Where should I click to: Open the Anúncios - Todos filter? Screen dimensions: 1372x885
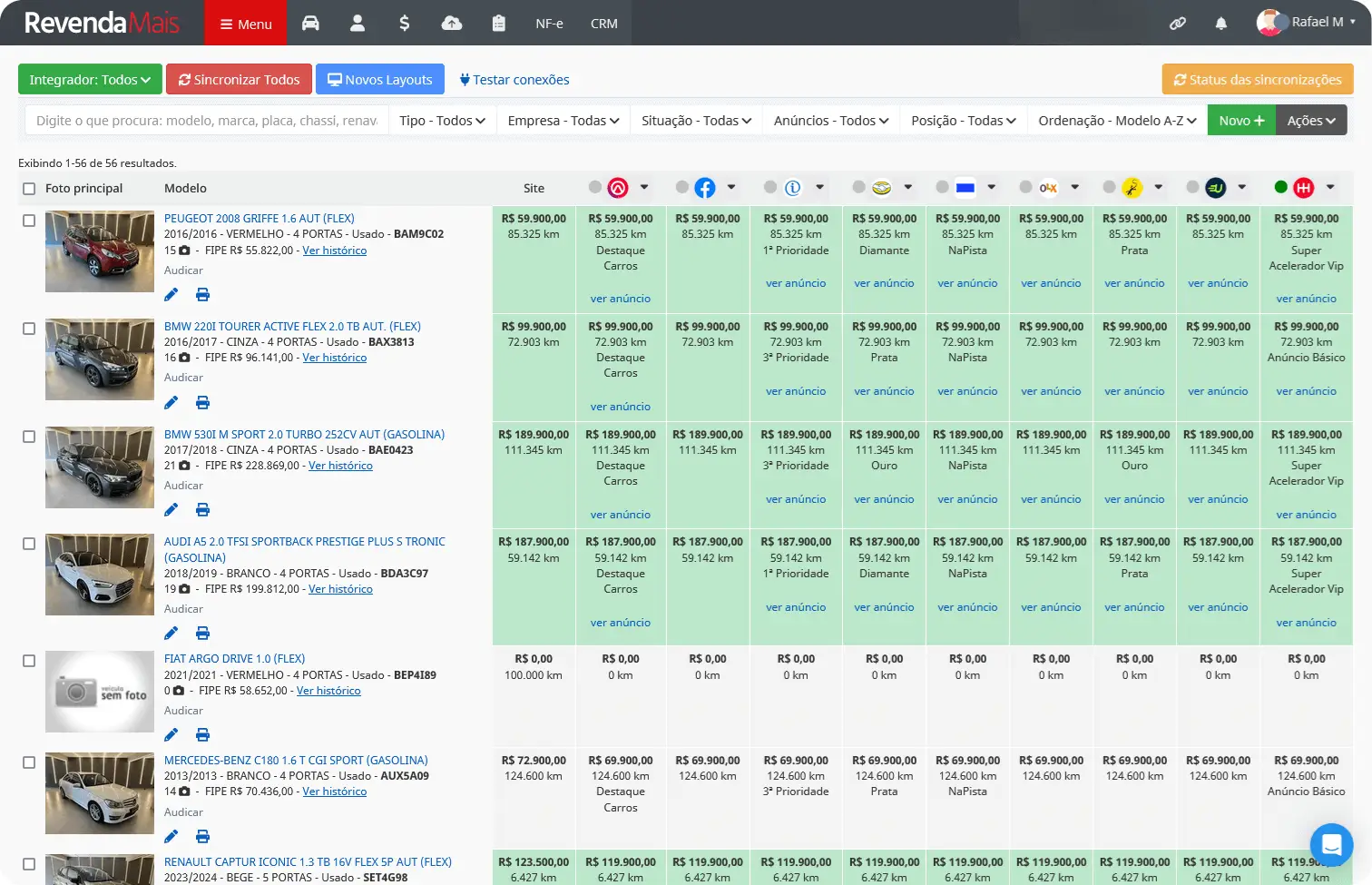(x=831, y=120)
